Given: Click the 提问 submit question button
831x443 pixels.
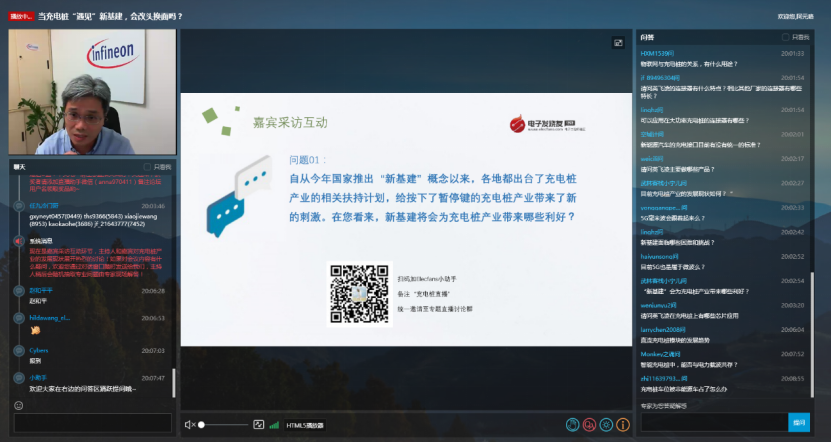Looking at the screenshot, I should (x=799, y=422).
